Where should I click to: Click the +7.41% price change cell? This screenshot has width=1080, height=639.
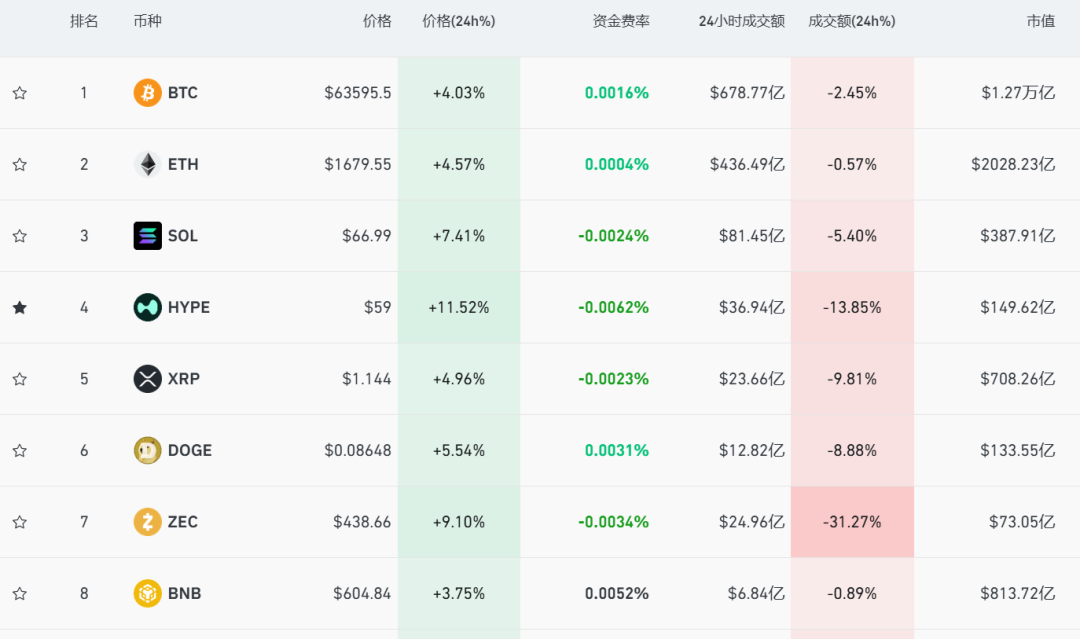click(x=459, y=236)
